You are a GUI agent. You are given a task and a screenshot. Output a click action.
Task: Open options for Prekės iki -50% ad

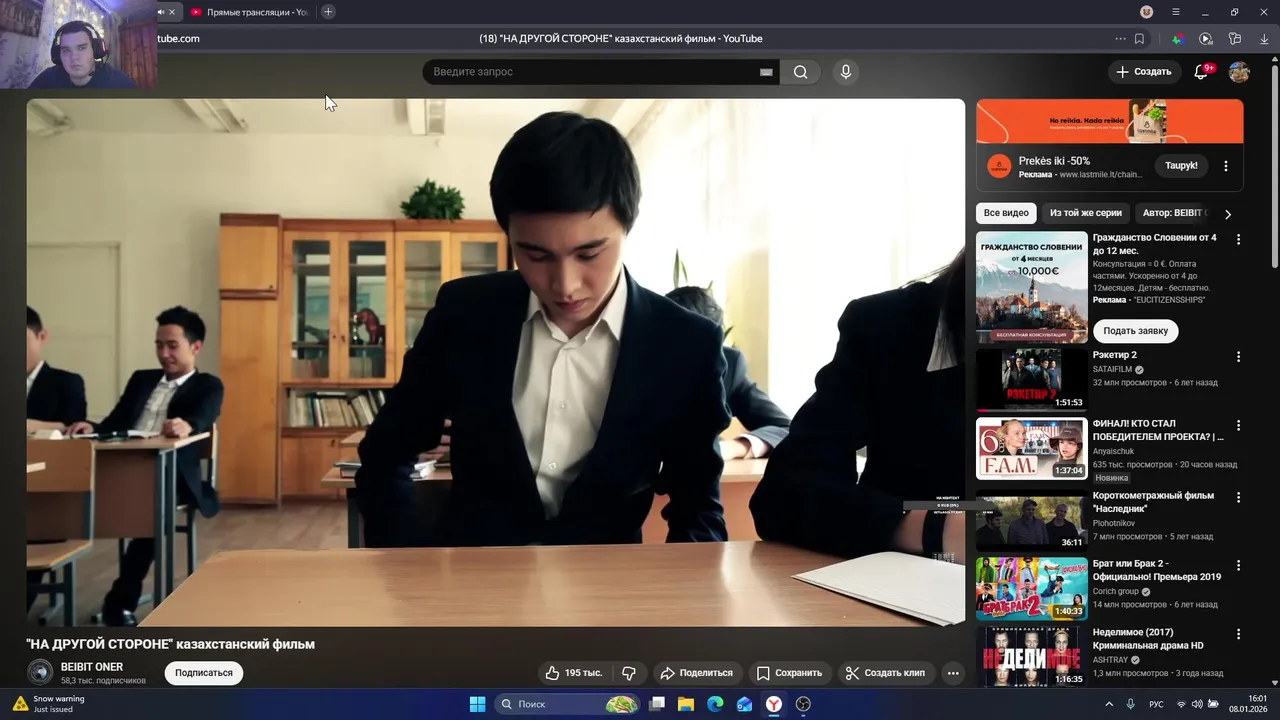pos(1226,166)
